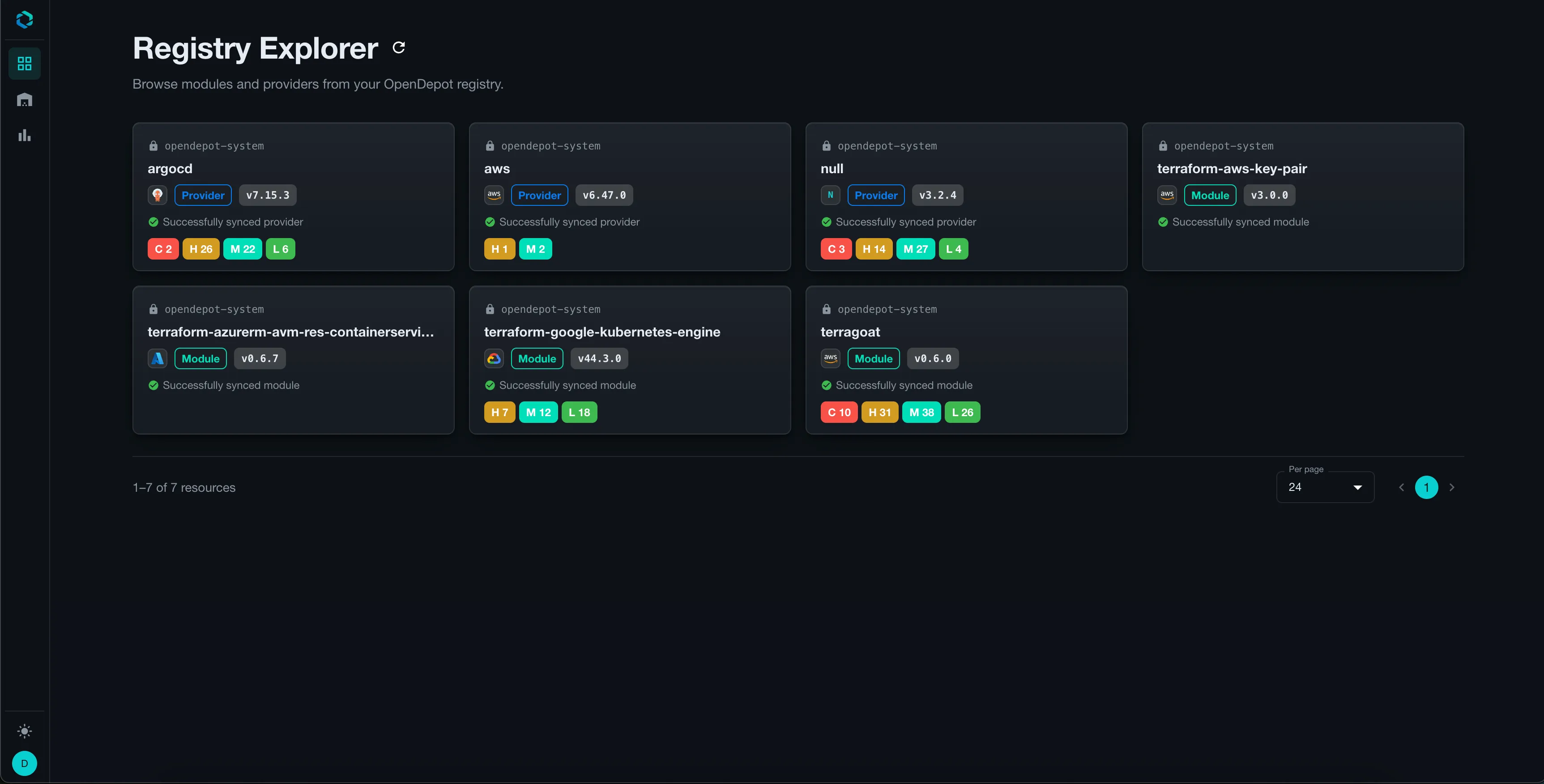Image resolution: width=1544 pixels, height=784 pixels.
Task: Select page 1 in pagination
Action: click(1427, 487)
